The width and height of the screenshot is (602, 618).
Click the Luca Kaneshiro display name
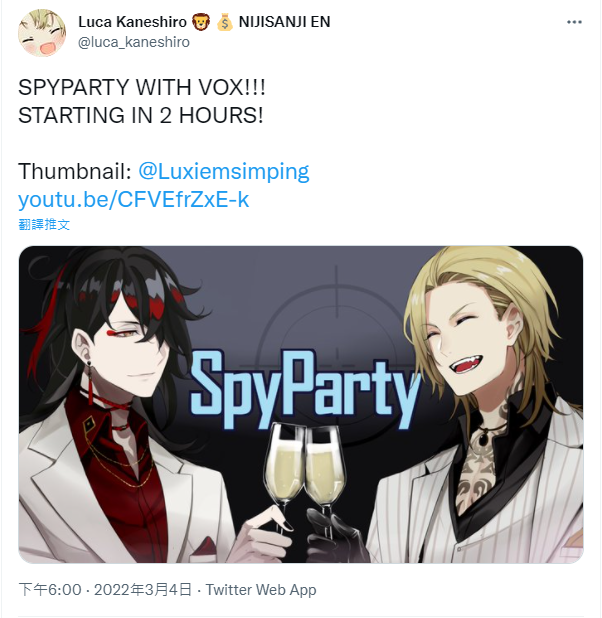tap(132, 22)
